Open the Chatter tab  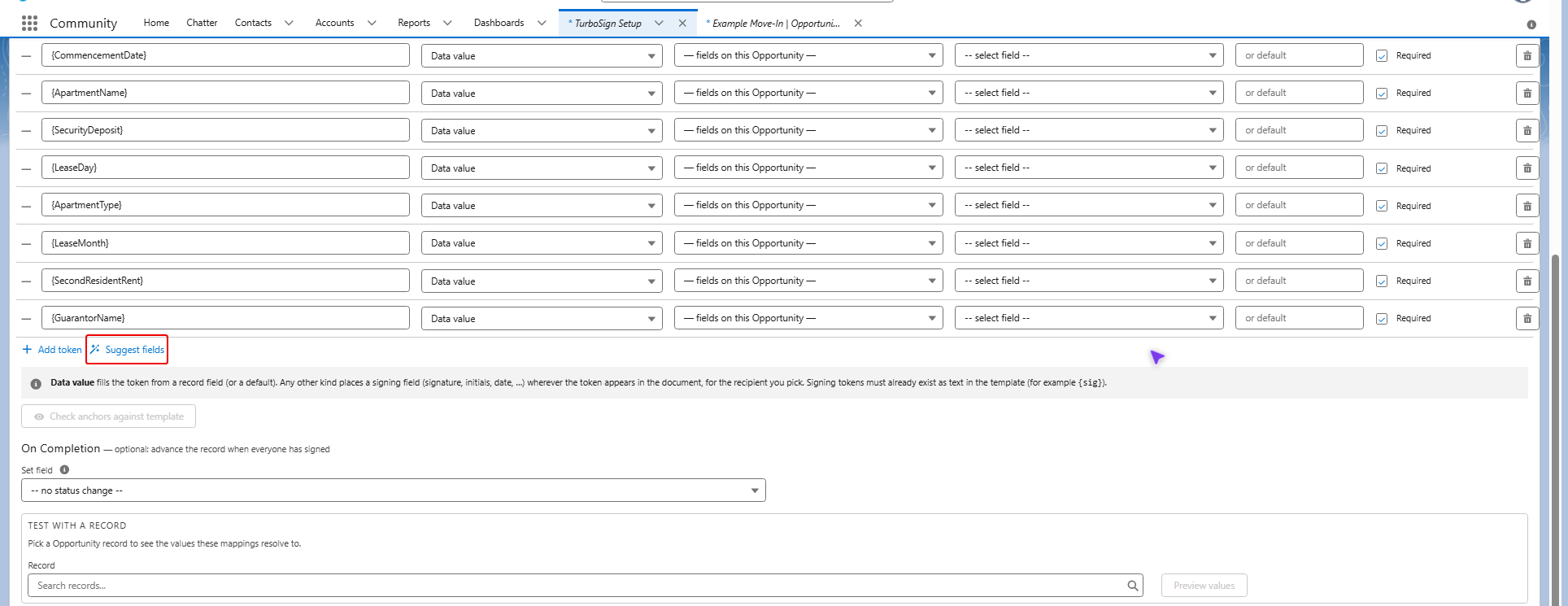click(x=202, y=23)
